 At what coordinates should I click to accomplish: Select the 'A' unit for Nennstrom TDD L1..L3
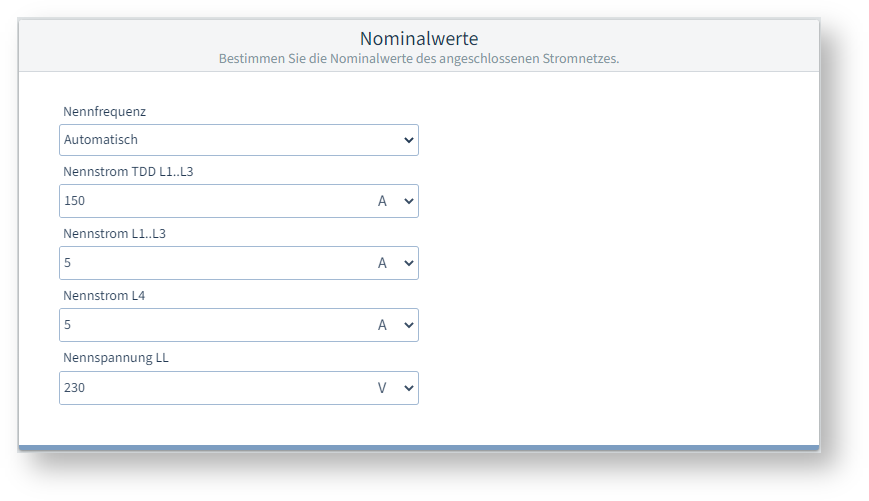point(382,201)
